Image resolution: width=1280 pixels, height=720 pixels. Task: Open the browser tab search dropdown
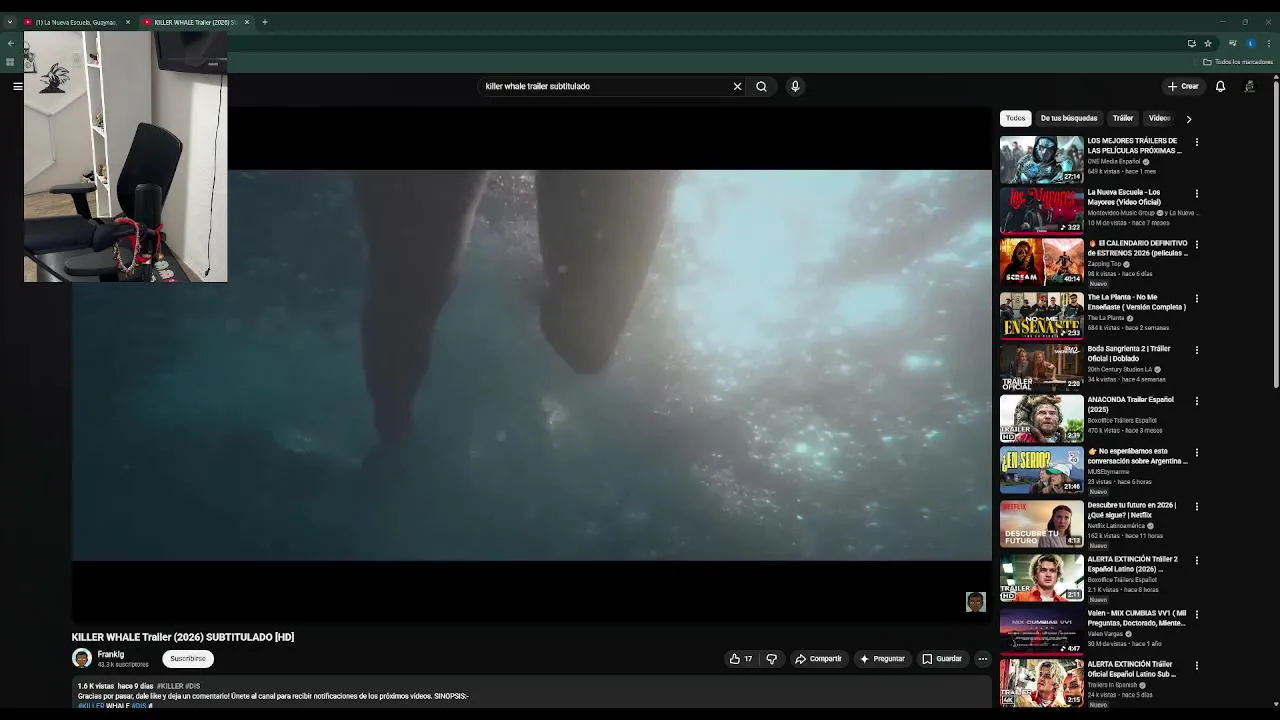pos(10,22)
